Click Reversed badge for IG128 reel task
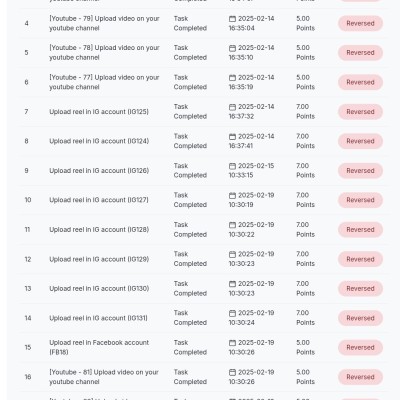 click(x=360, y=230)
